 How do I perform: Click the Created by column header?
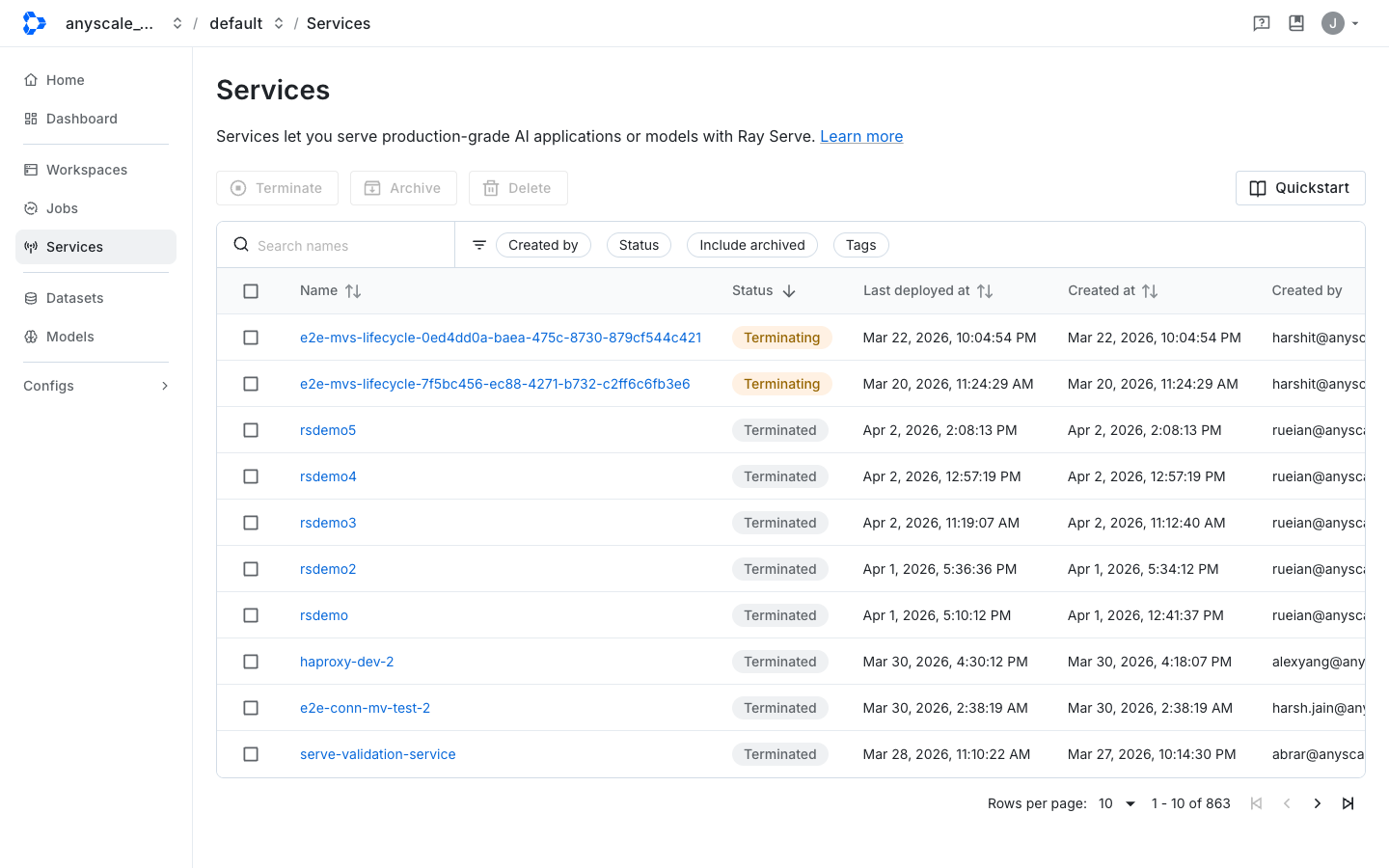pyautogui.click(x=1307, y=290)
